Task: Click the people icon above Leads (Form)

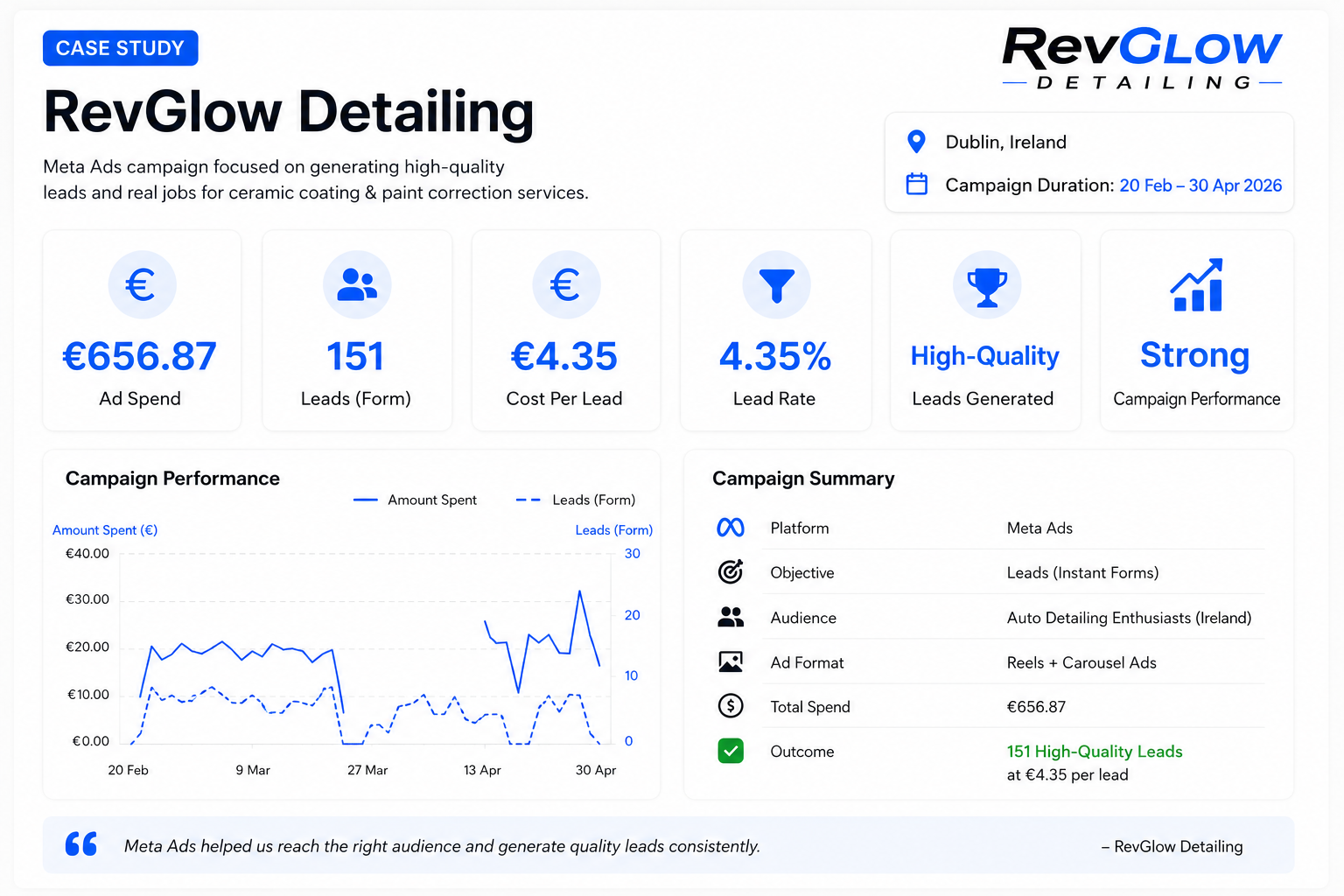Action: pos(357,284)
